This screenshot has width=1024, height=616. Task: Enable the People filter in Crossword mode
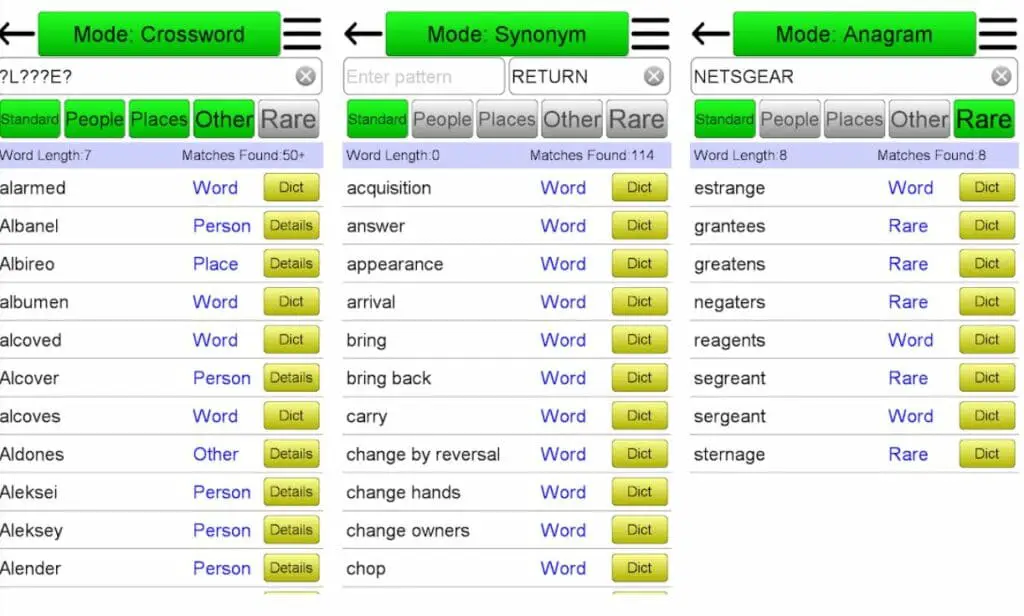click(x=94, y=119)
